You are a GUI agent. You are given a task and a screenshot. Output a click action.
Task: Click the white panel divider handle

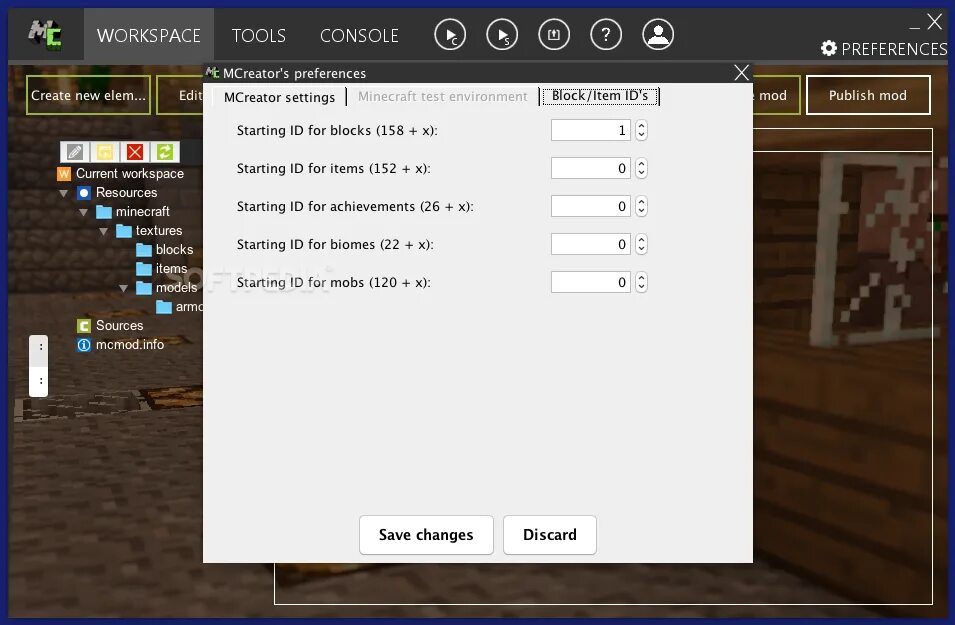click(38, 365)
